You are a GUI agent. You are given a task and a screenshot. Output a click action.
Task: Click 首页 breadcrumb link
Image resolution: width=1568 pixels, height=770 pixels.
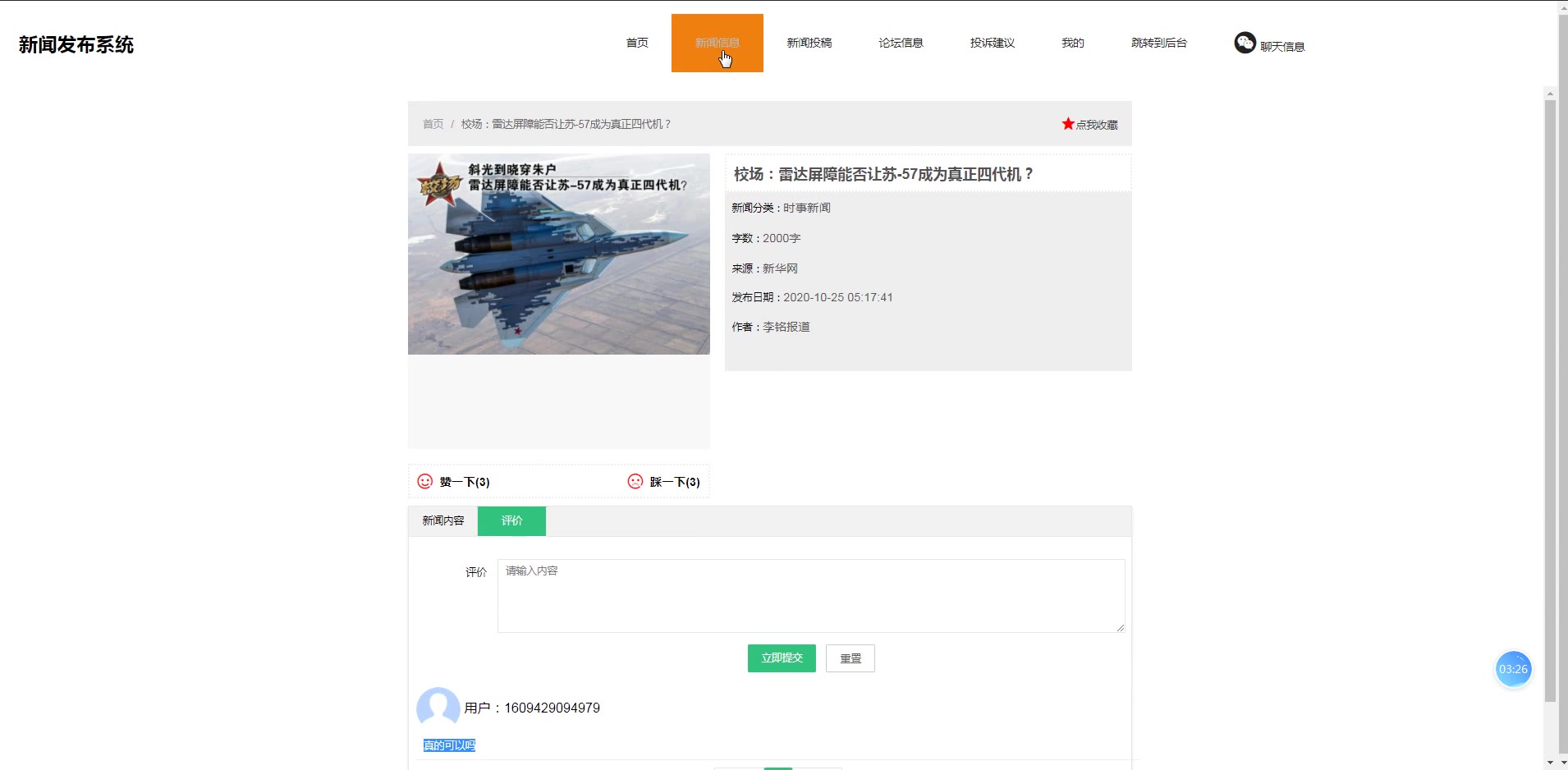pyautogui.click(x=433, y=124)
